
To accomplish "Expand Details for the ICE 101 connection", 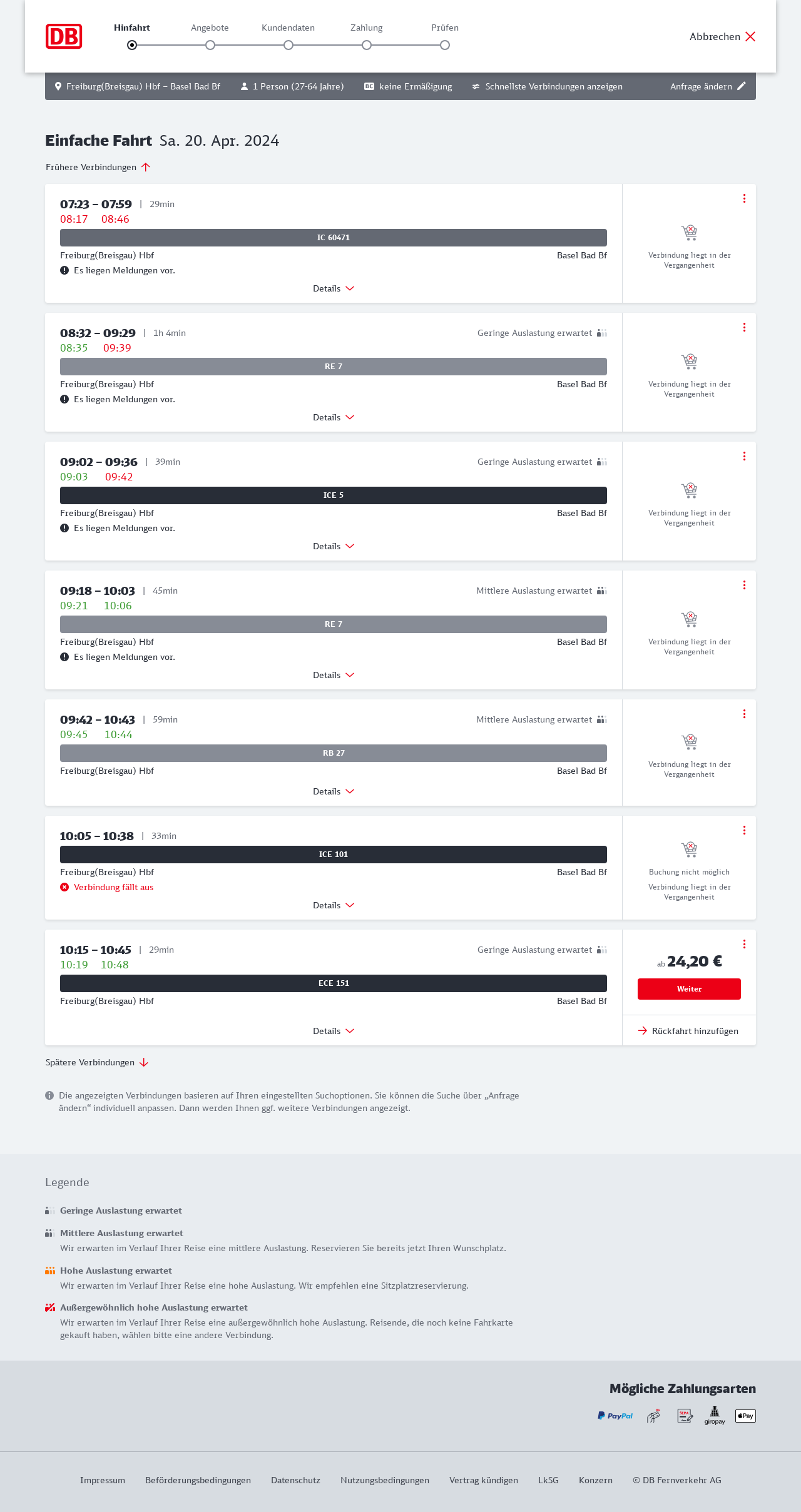I will tap(334, 905).
